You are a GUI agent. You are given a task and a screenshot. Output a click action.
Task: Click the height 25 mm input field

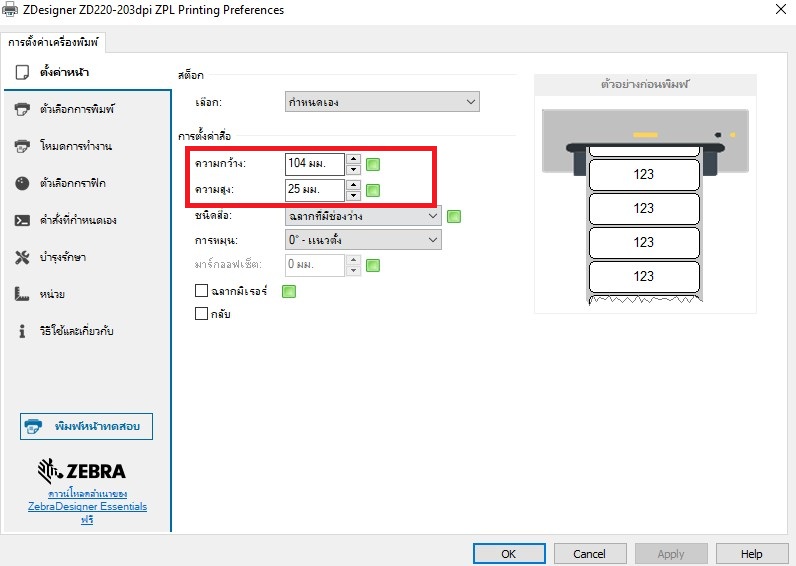314,189
